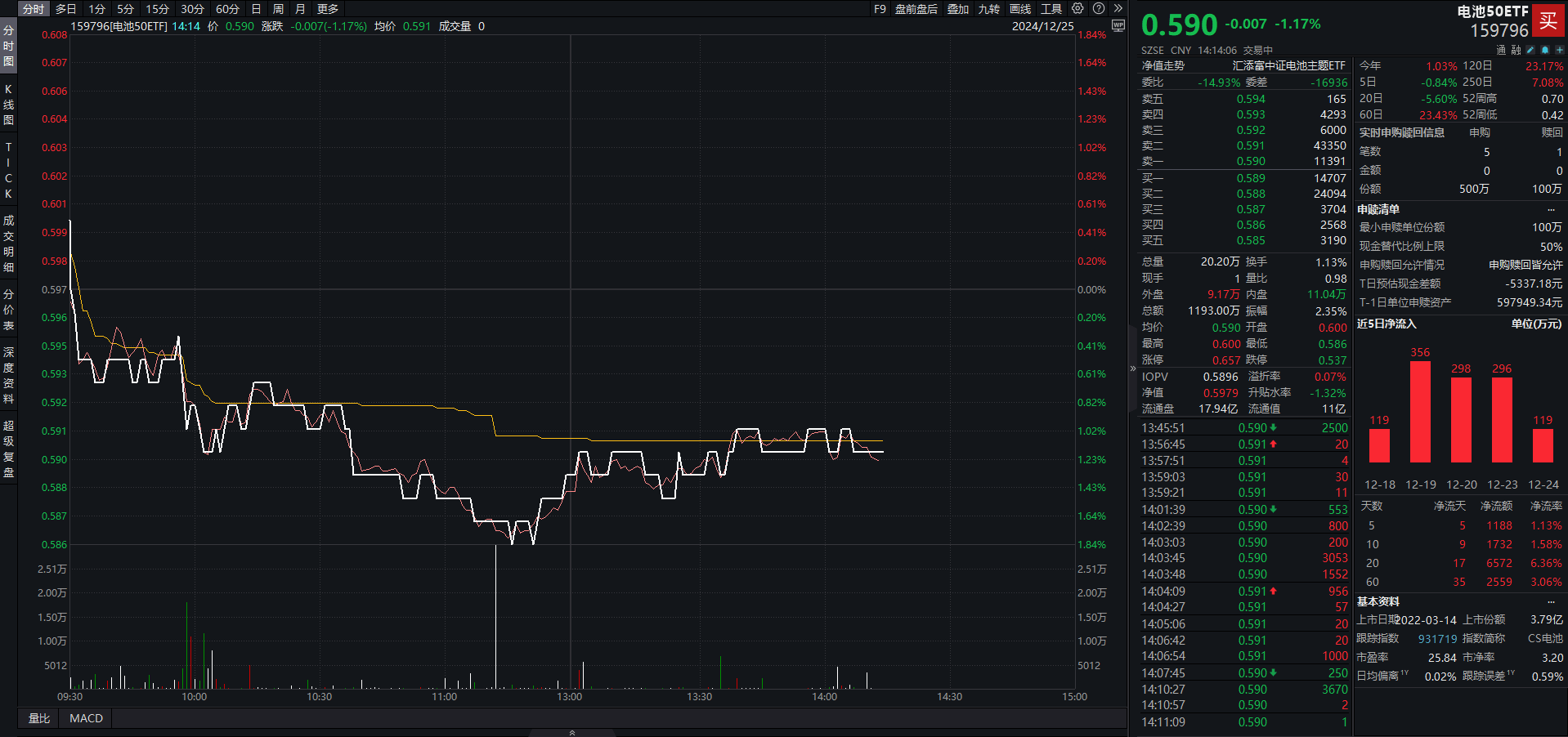
Task: Activate the F9 toolbar shortcut
Action: [x=880, y=9]
